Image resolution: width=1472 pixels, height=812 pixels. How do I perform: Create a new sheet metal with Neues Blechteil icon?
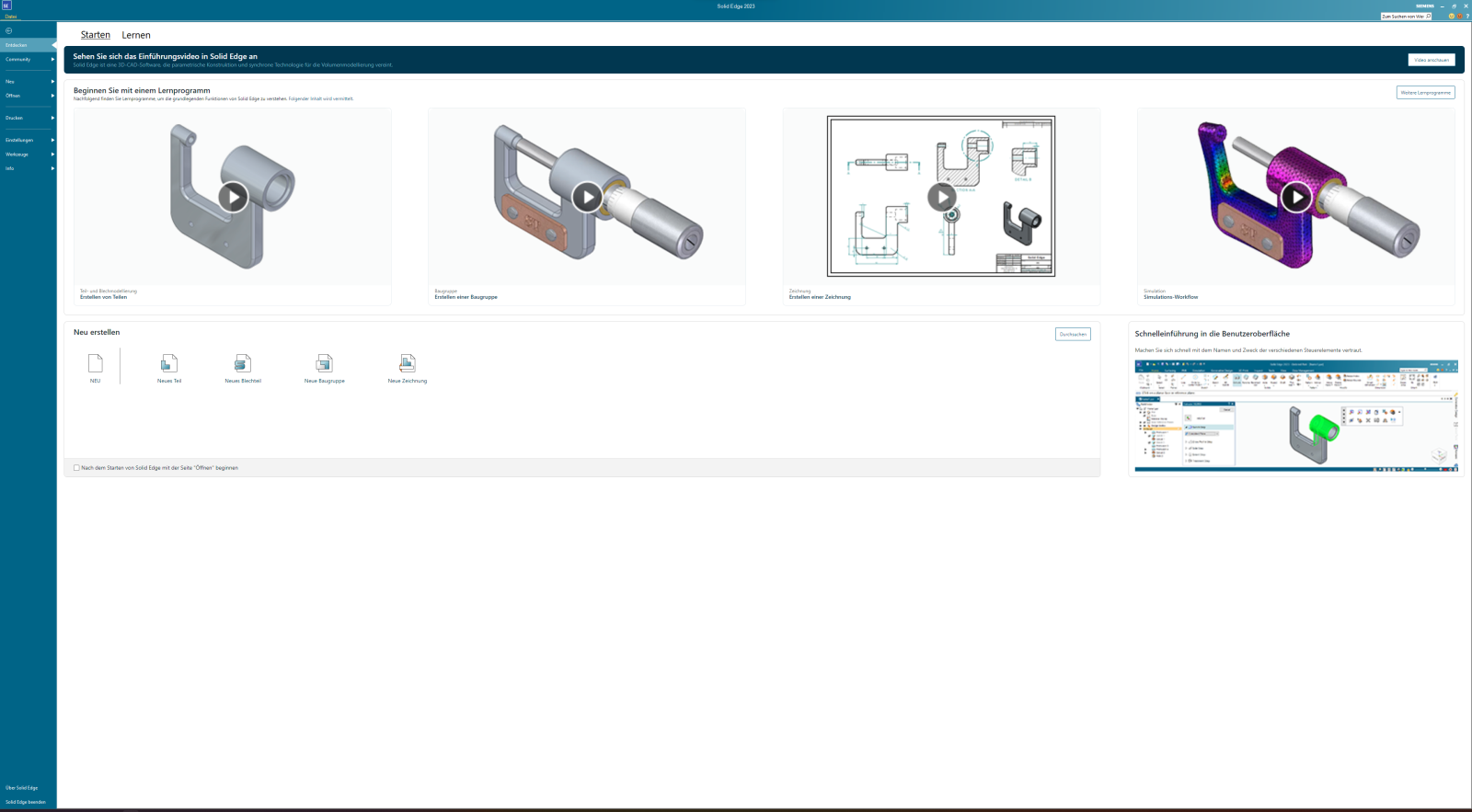pos(243,363)
